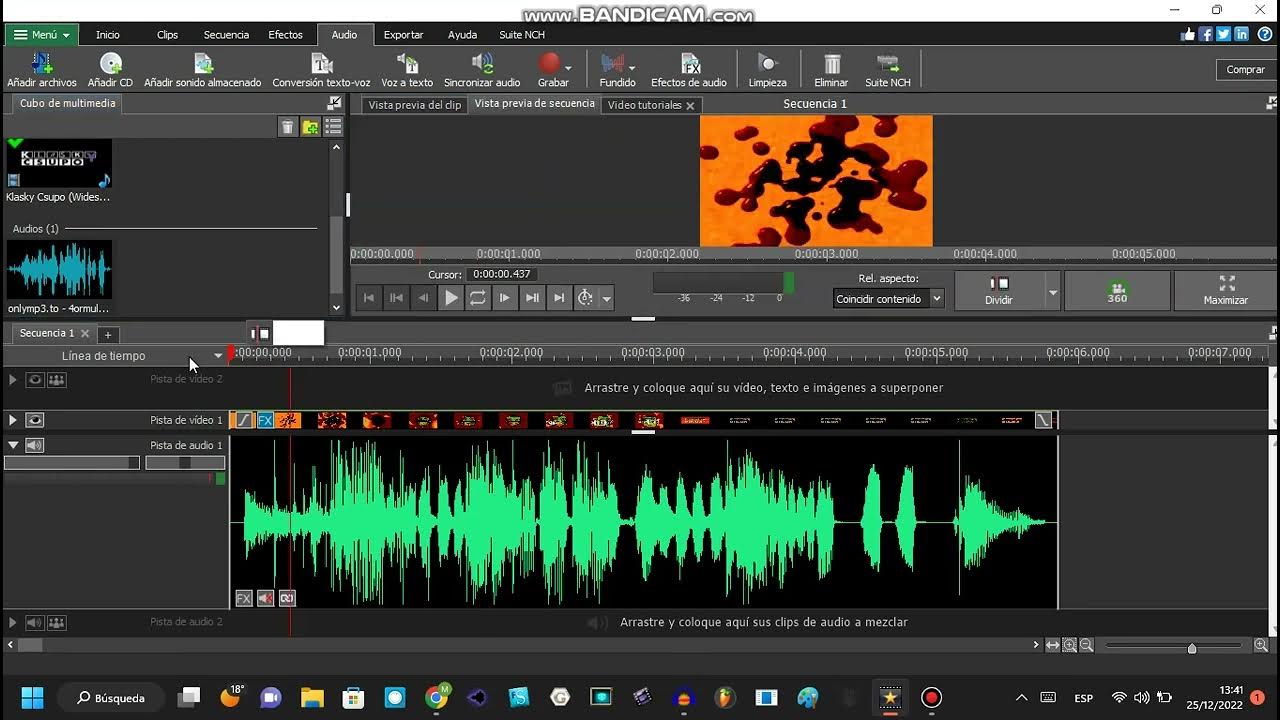Toggle loop playback
The image size is (1280, 720).
point(478,298)
